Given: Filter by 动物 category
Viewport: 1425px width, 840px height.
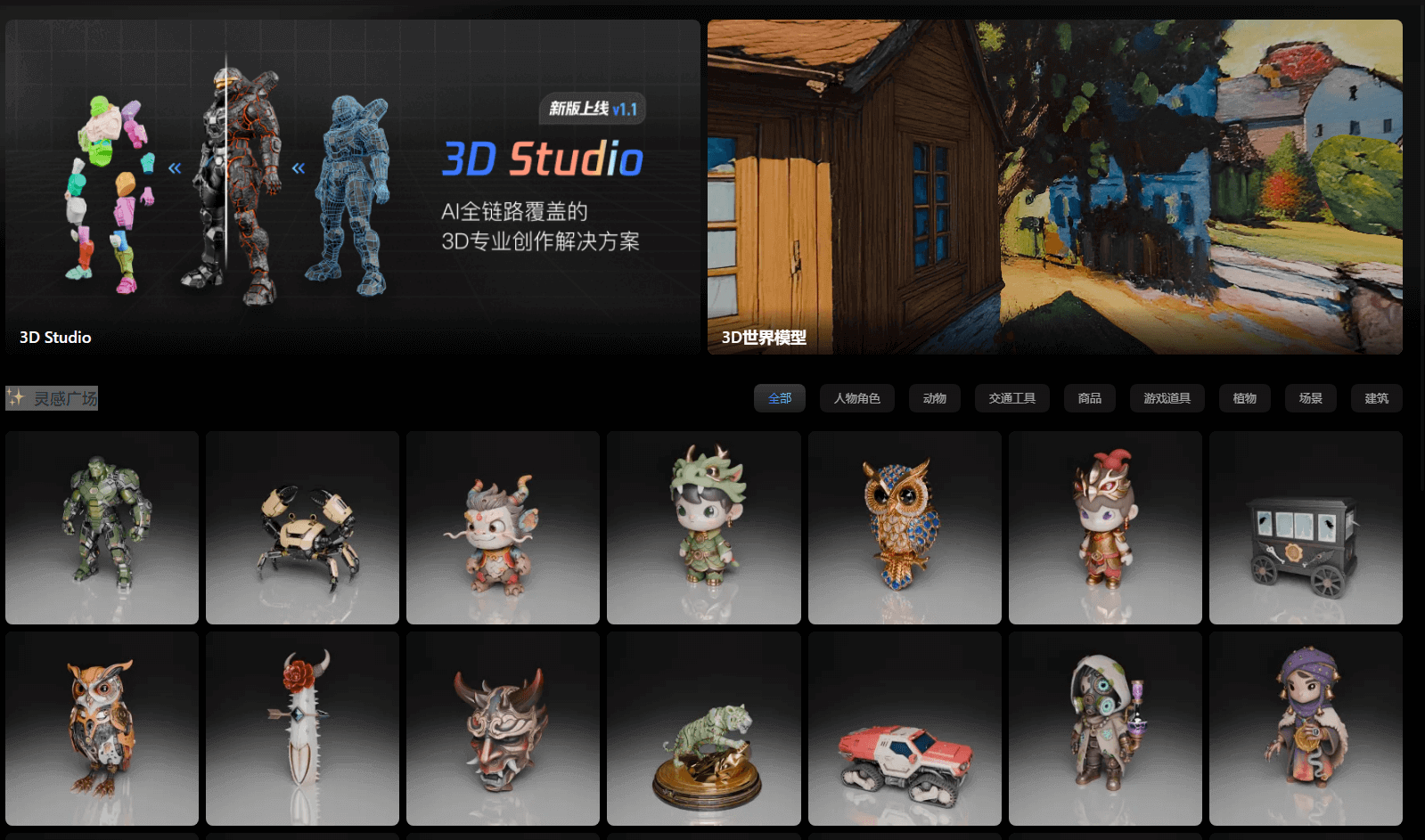Looking at the screenshot, I should (935, 398).
